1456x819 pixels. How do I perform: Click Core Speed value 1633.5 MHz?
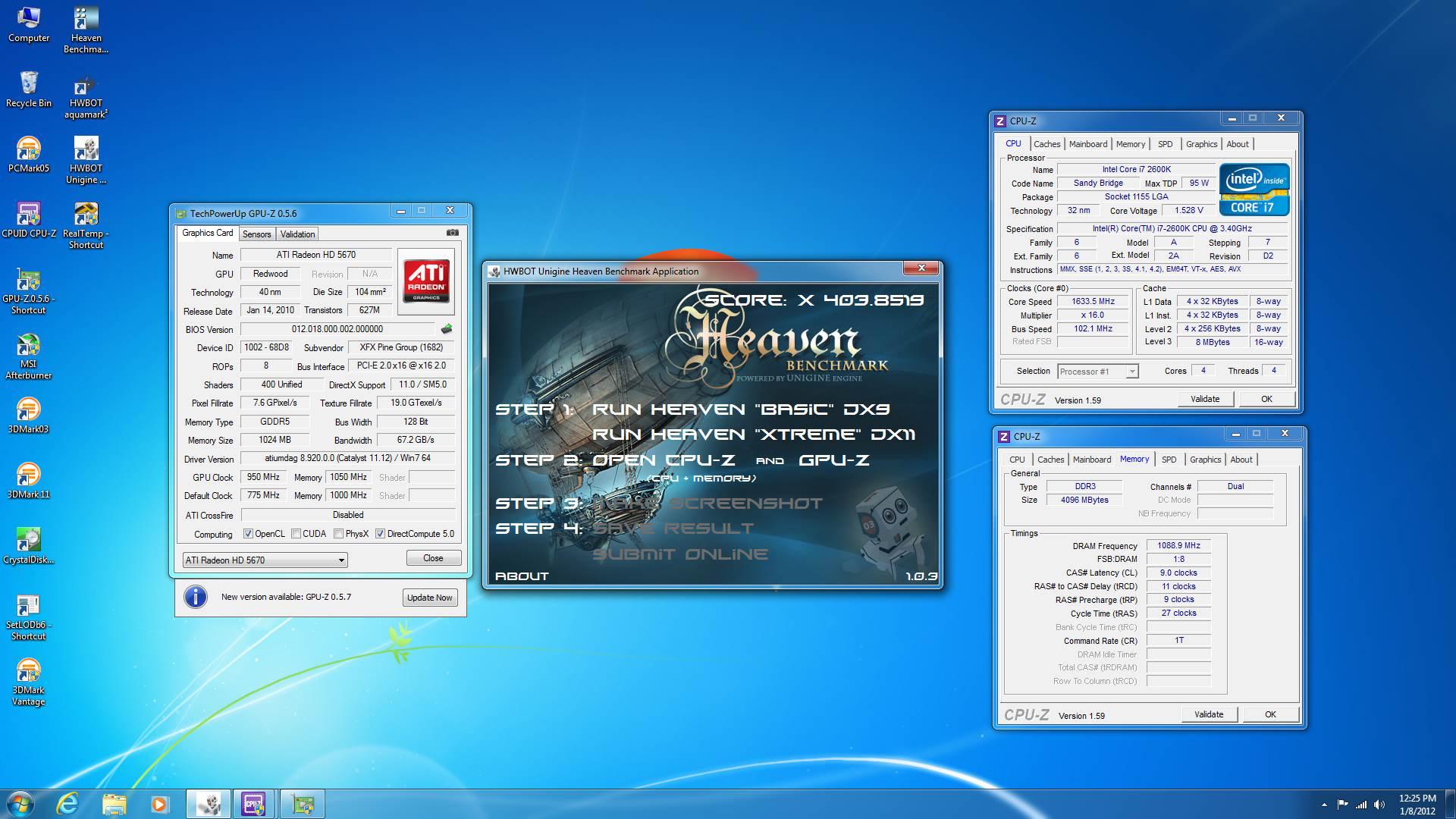(1093, 301)
